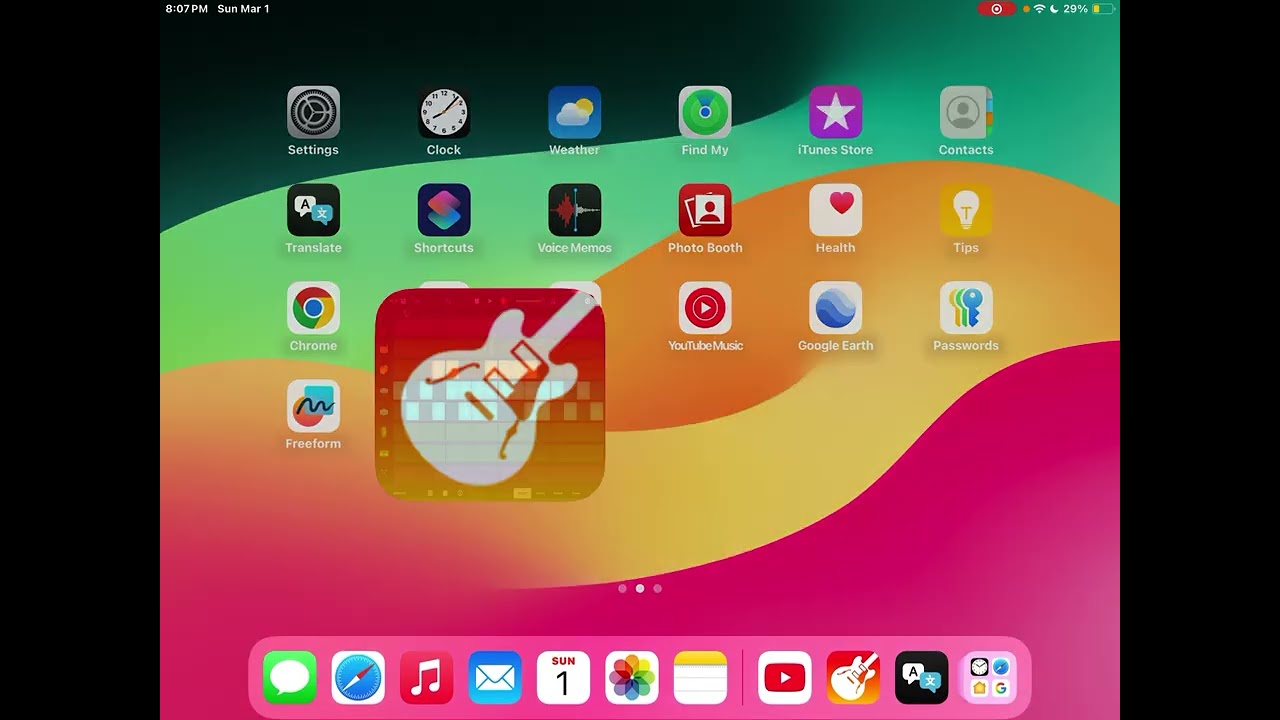This screenshot has height=720, width=1280.
Task: Open the App Library folder in dock
Action: click(989, 678)
